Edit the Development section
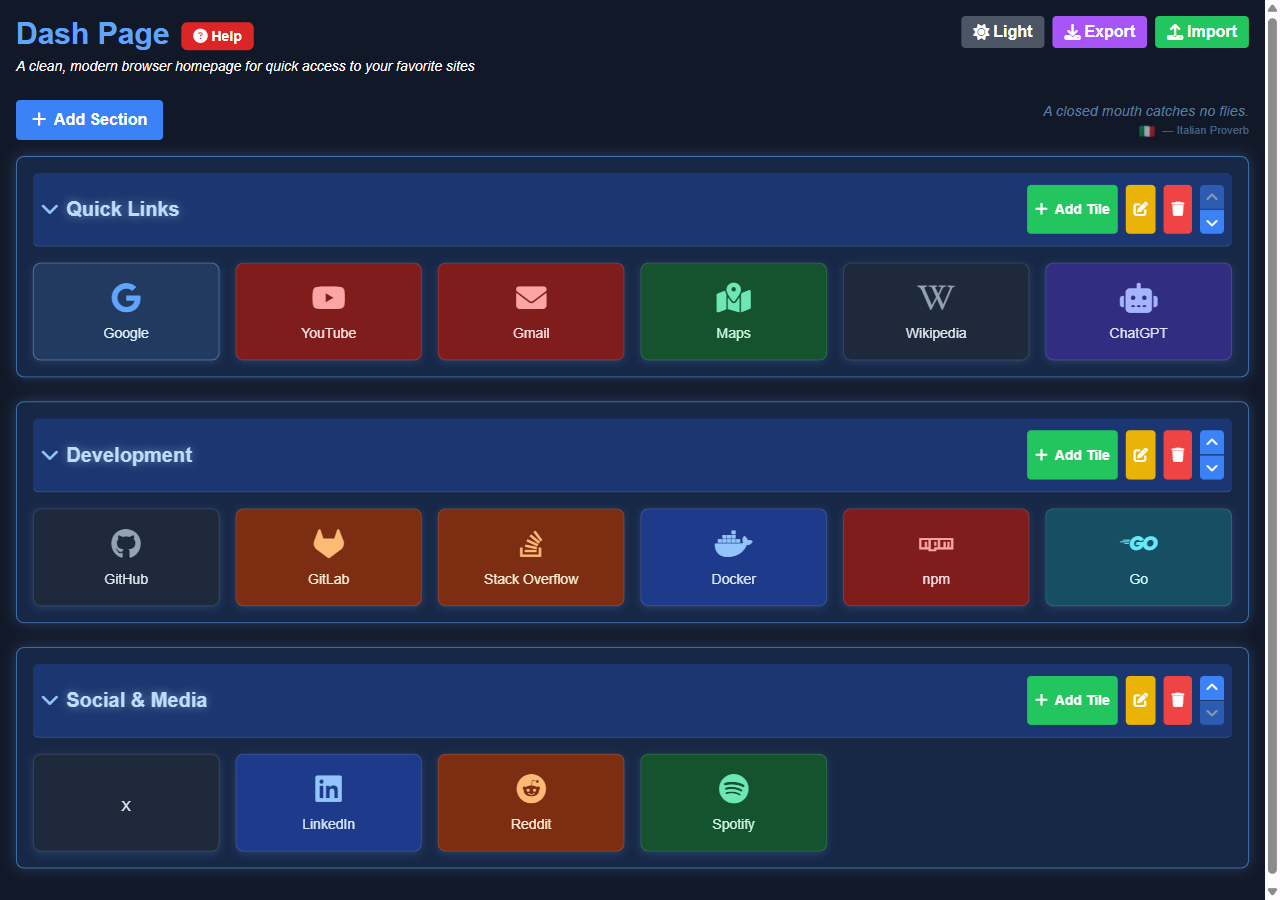1280x900 pixels. click(1140, 455)
